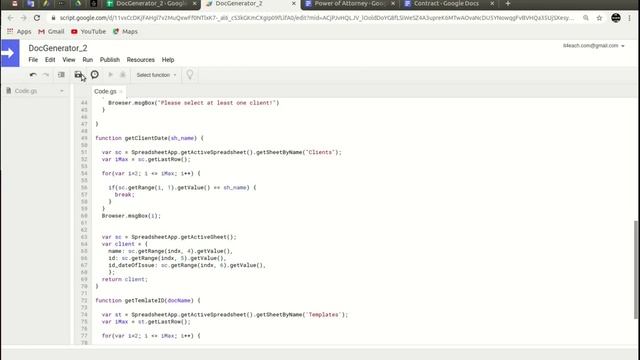This screenshot has height=360, width=640.
Task: Click the 'break;' statement line
Action: (x=124, y=195)
